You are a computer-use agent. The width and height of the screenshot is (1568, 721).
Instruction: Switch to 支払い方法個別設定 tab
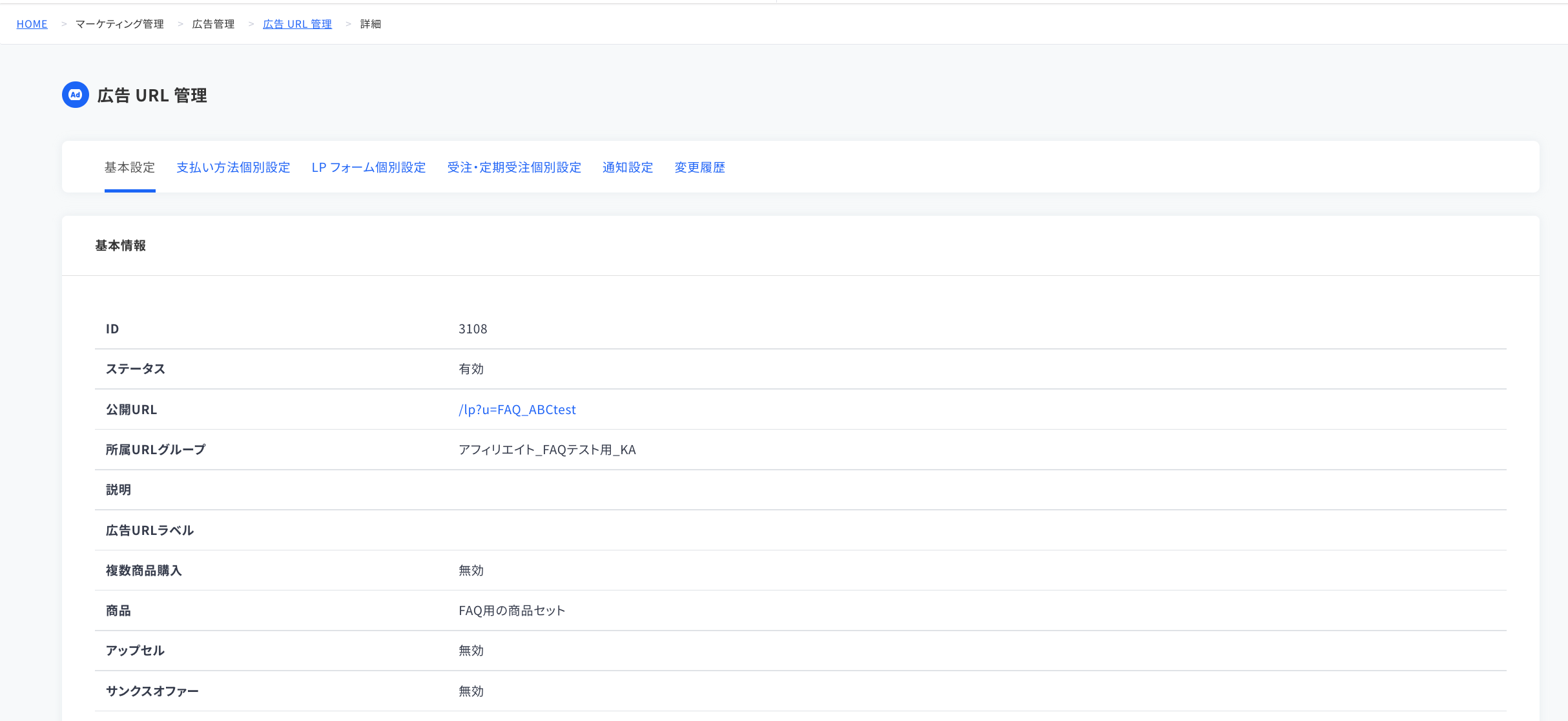point(233,167)
